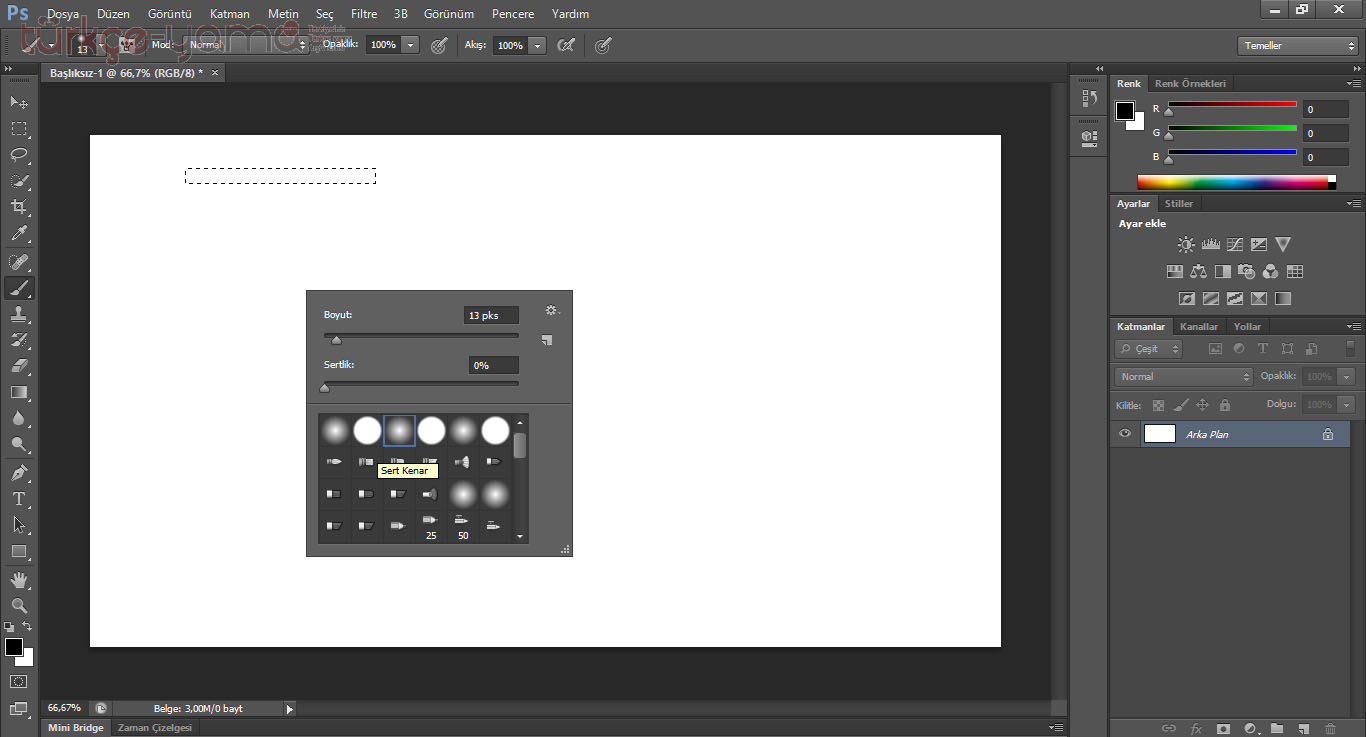Open the Akış slider arrow
This screenshot has height=737, width=1366.
click(x=538, y=45)
